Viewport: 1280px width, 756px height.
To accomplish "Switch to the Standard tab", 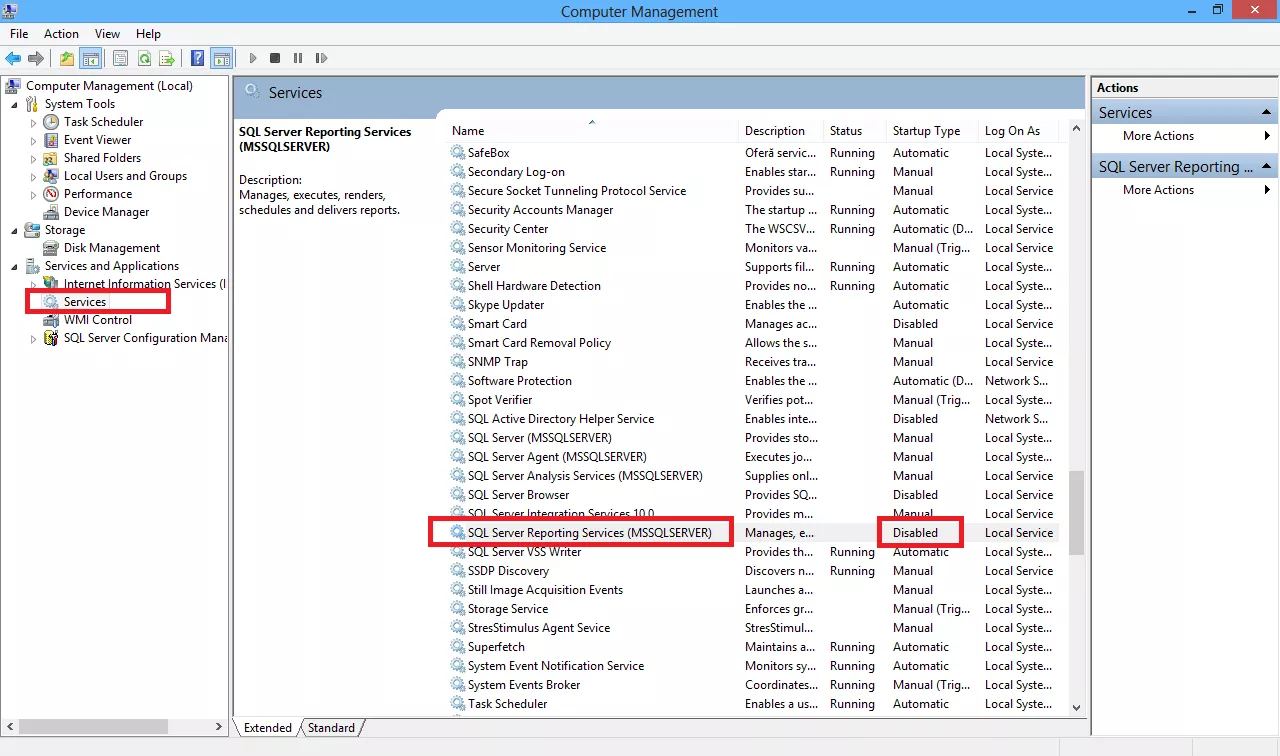I will click(x=331, y=728).
